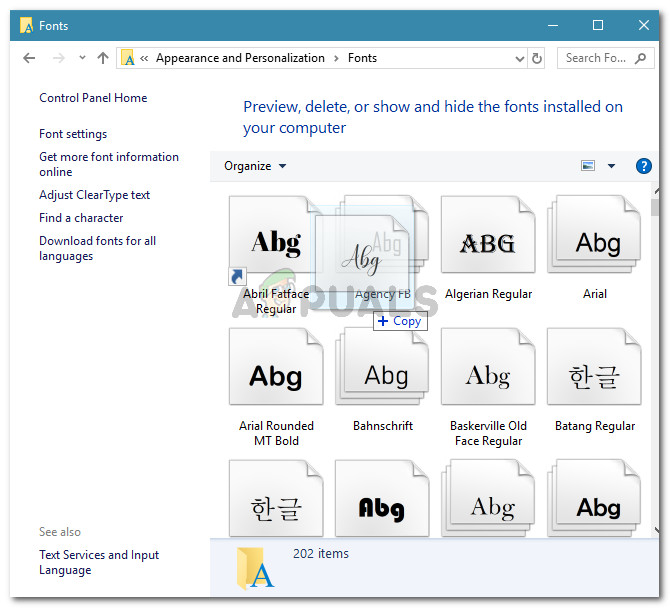The image size is (670, 608).
Task: Click the Arial label text
Action: 594,294
